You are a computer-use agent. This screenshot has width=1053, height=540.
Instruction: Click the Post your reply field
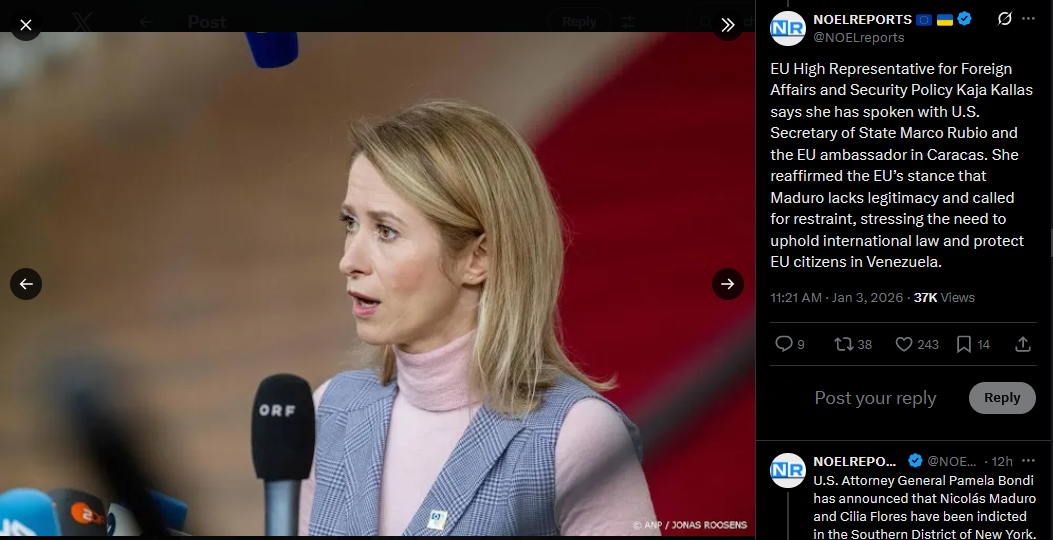(875, 398)
